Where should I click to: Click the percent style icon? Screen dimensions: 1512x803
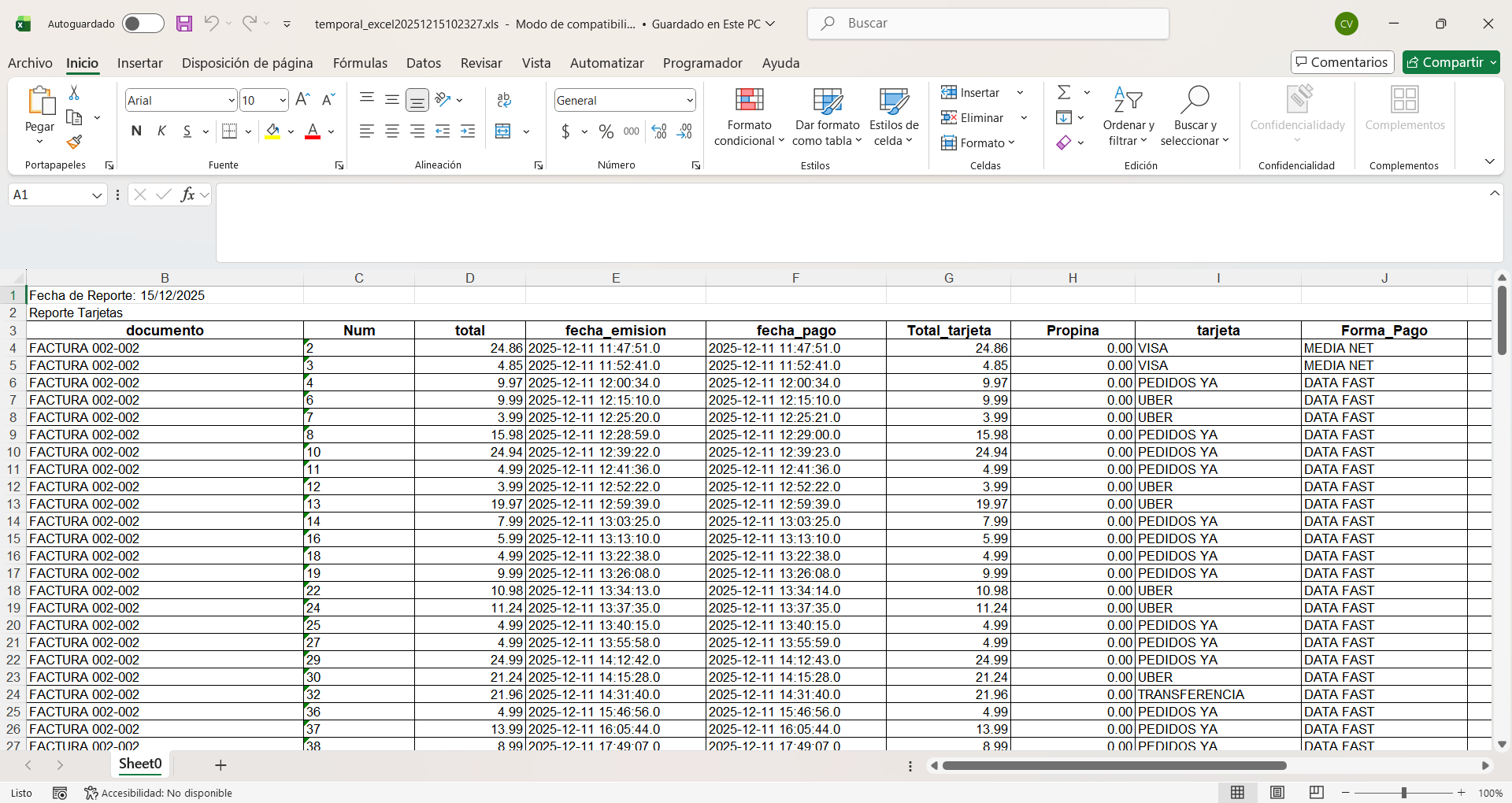click(606, 131)
